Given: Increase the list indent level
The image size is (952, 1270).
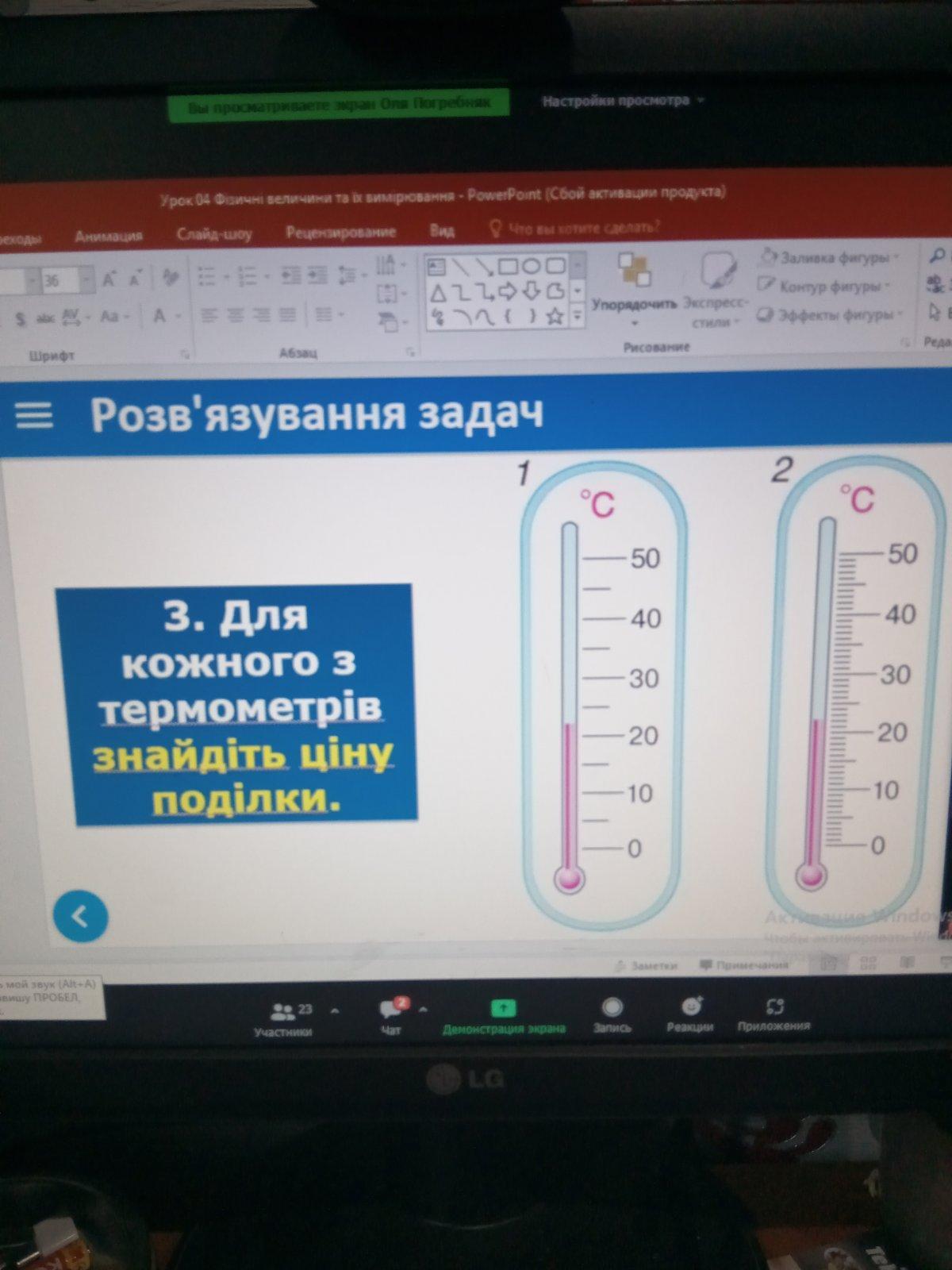Looking at the screenshot, I should [x=317, y=275].
